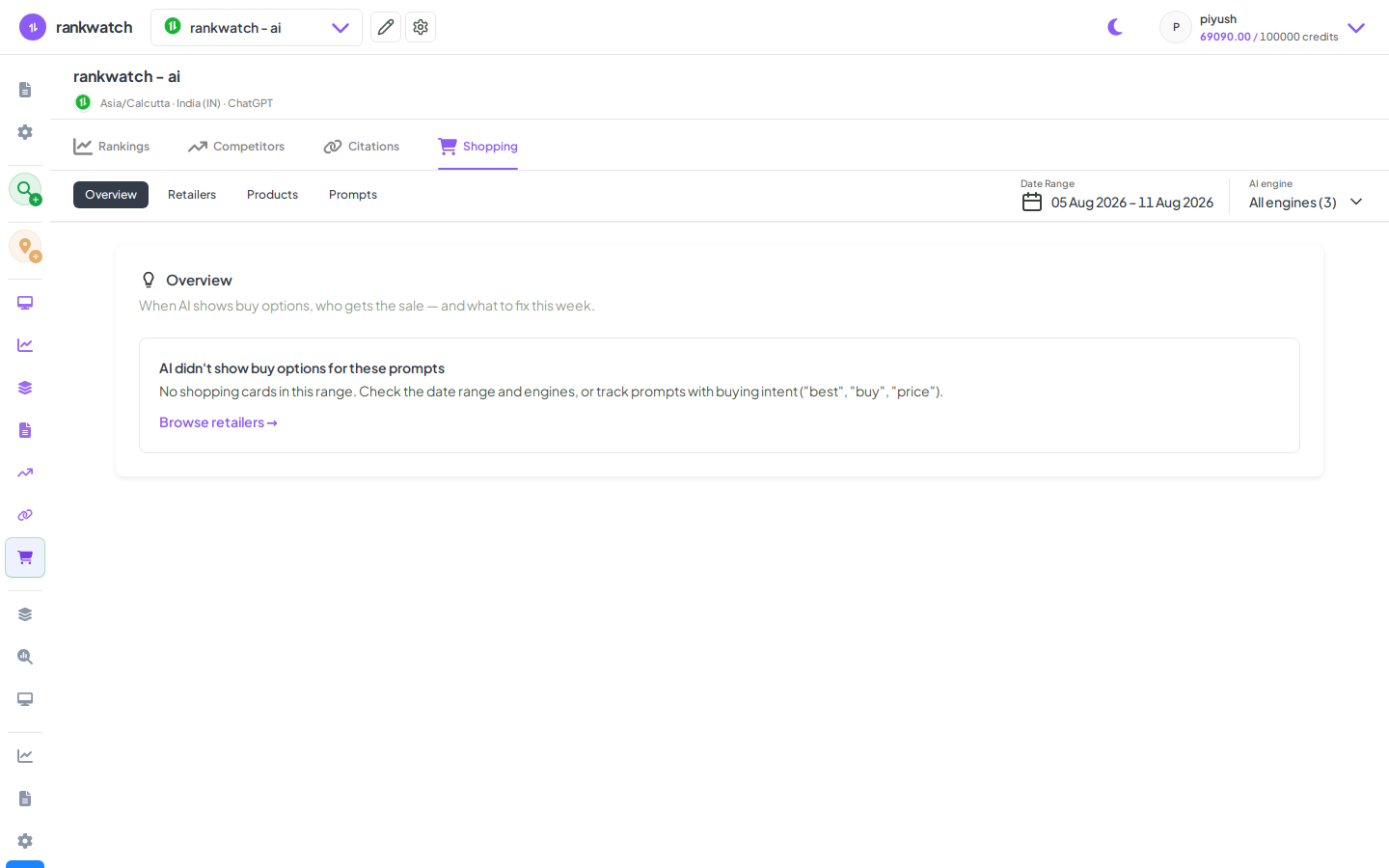1389x868 pixels.
Task: Select the Shopping tab
Action: 478,147
